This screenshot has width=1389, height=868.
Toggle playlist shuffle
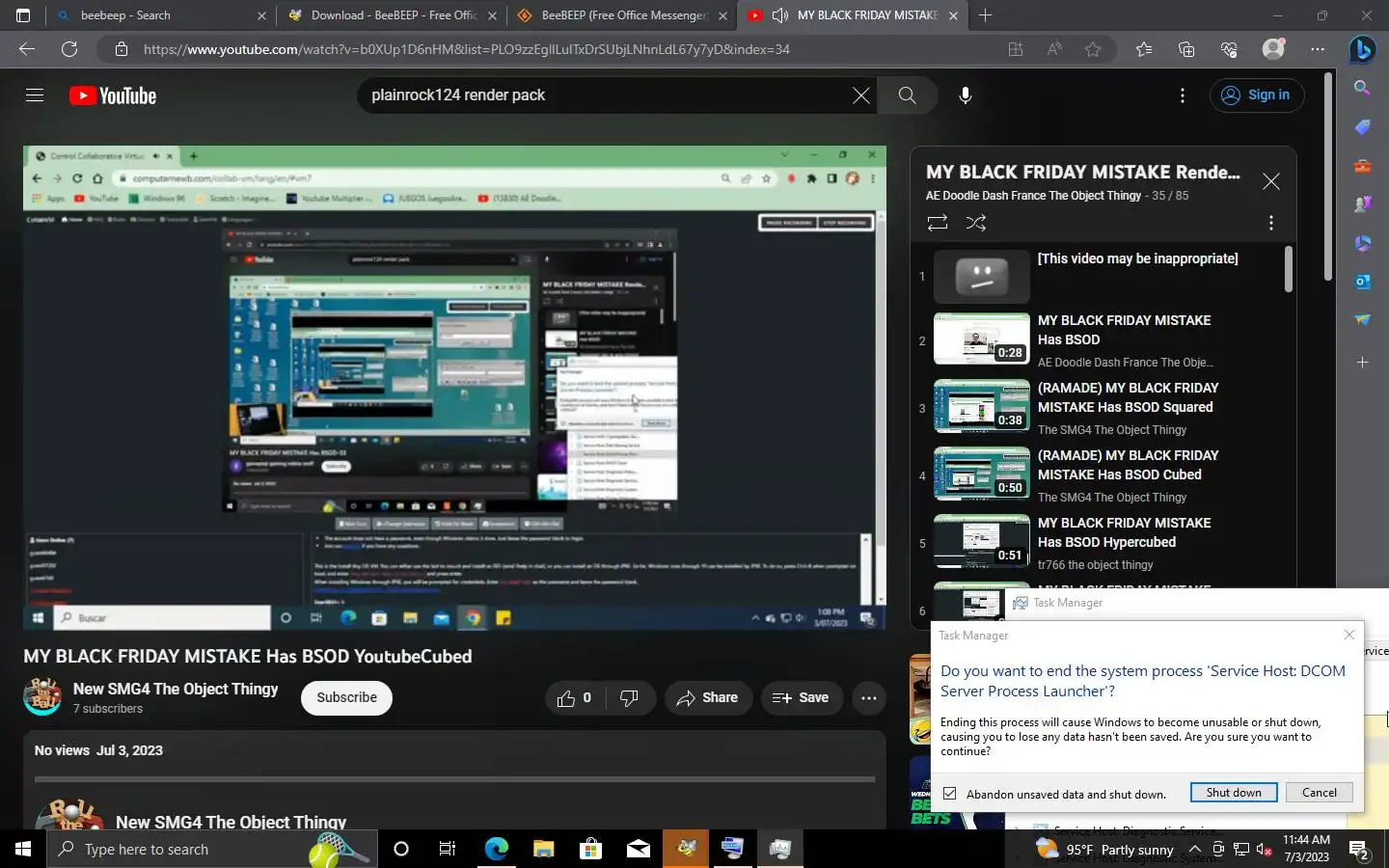pyautogui.click(x=976, y=223)
